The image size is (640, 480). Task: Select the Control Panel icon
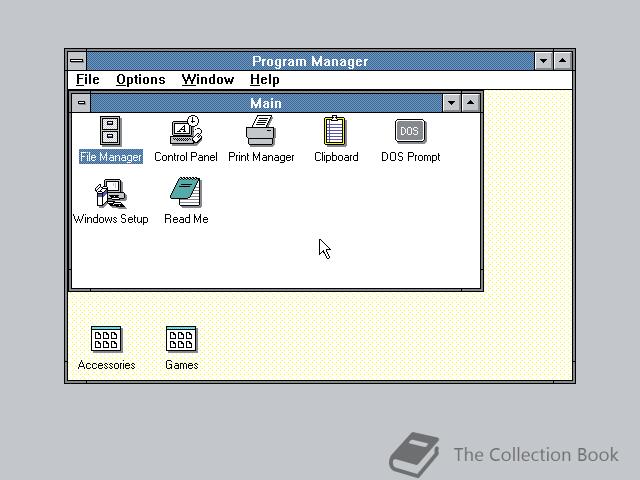[x=186, y=130]
